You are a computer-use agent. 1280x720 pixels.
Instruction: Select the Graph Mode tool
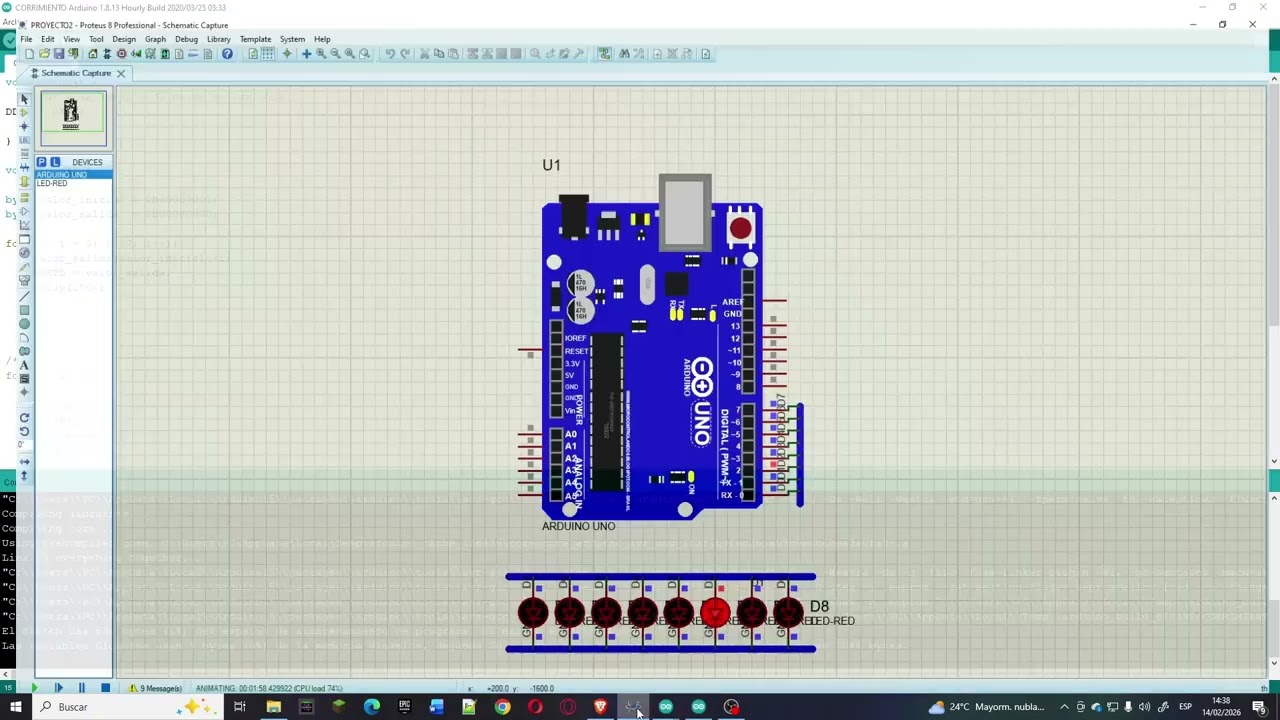(24, 224)
